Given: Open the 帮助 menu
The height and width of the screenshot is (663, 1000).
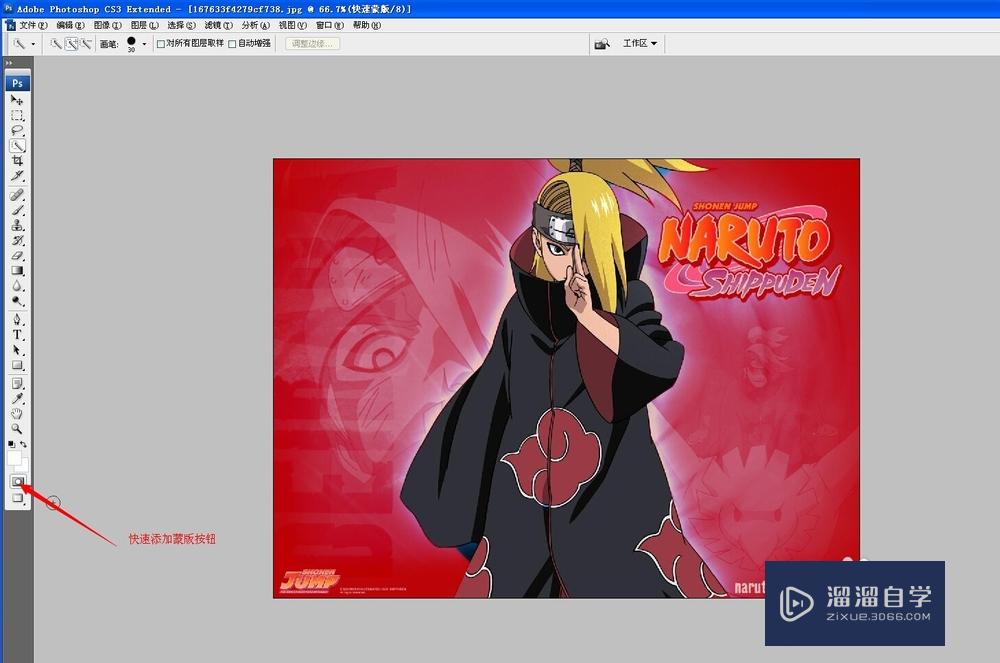Looking at the screenshot, I should [366, 26].
